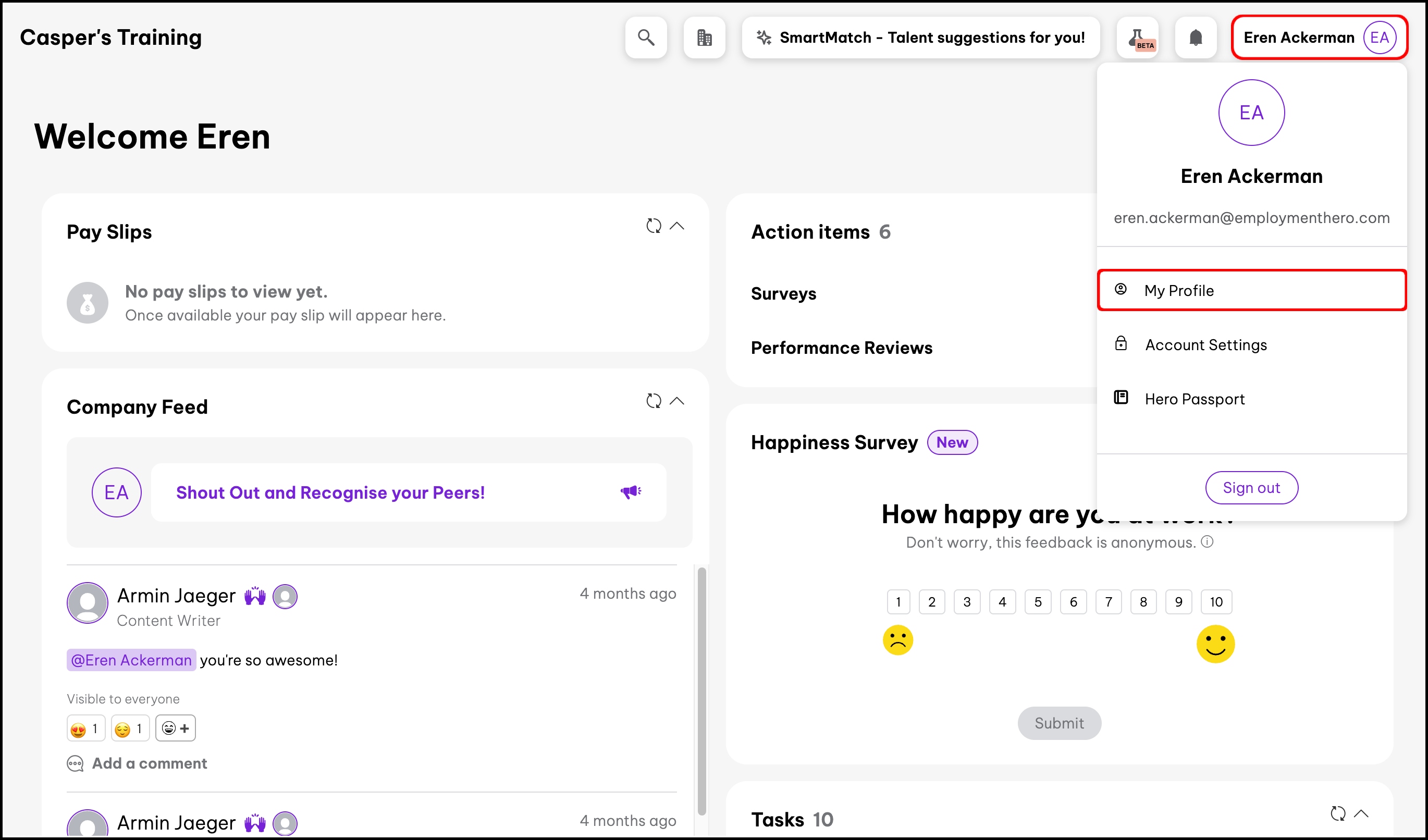Viewport: 1428px width, 840px height.
Task: Open notifications bell
Action: pos(1196,38)
